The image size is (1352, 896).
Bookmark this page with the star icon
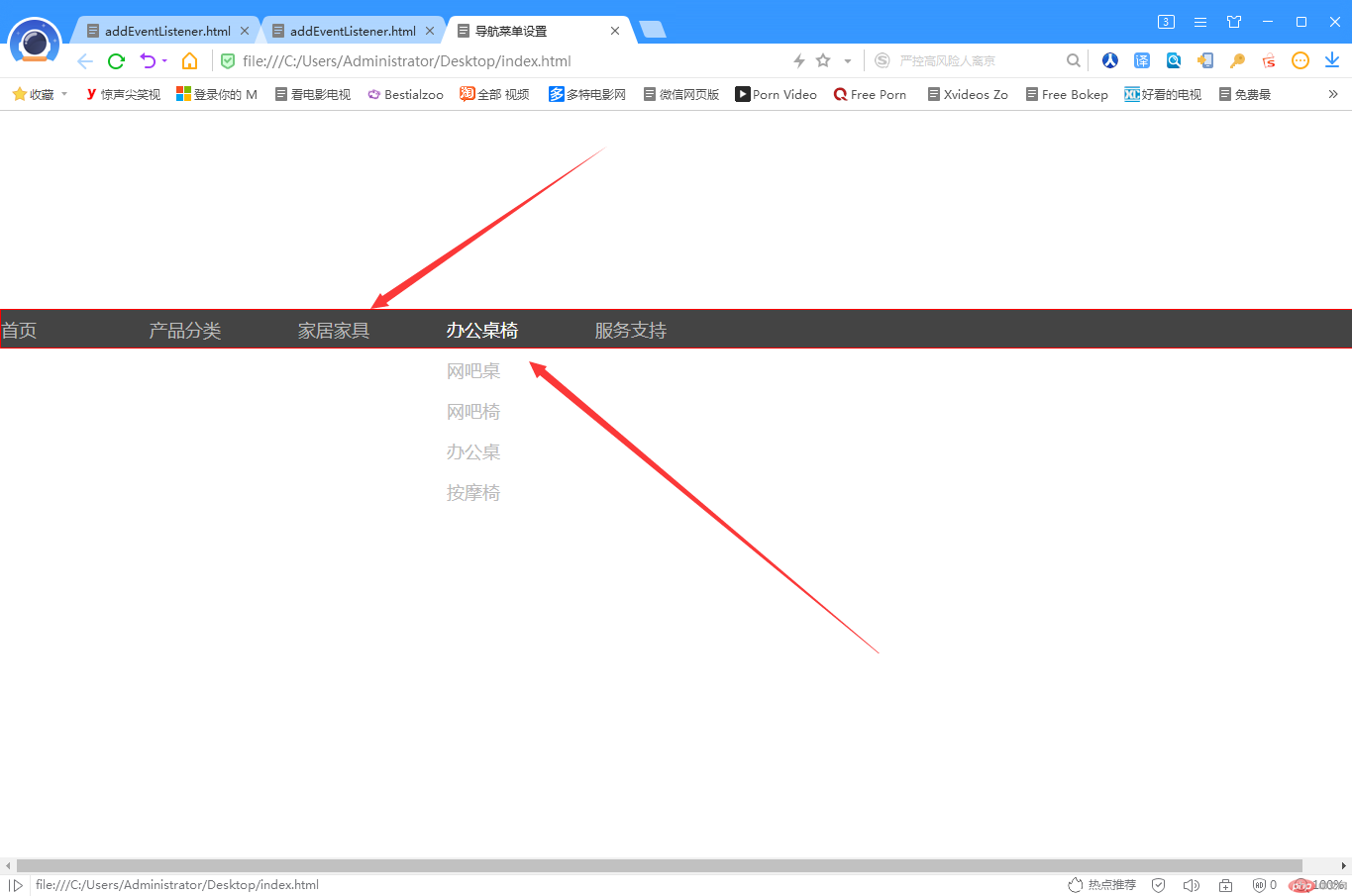823,61
